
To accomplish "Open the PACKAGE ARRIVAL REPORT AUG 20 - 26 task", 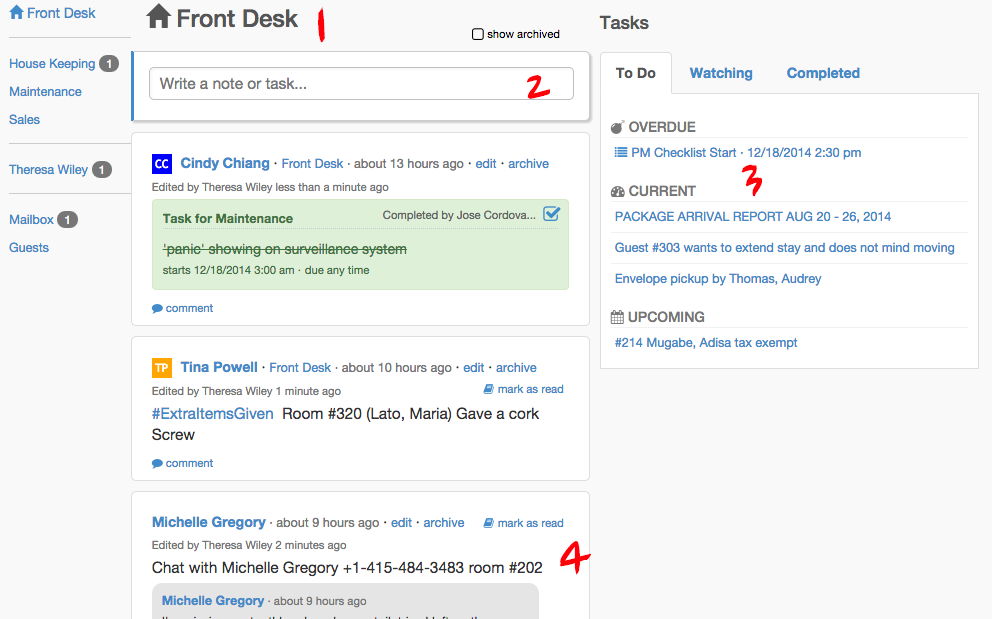I will (753, 216).
